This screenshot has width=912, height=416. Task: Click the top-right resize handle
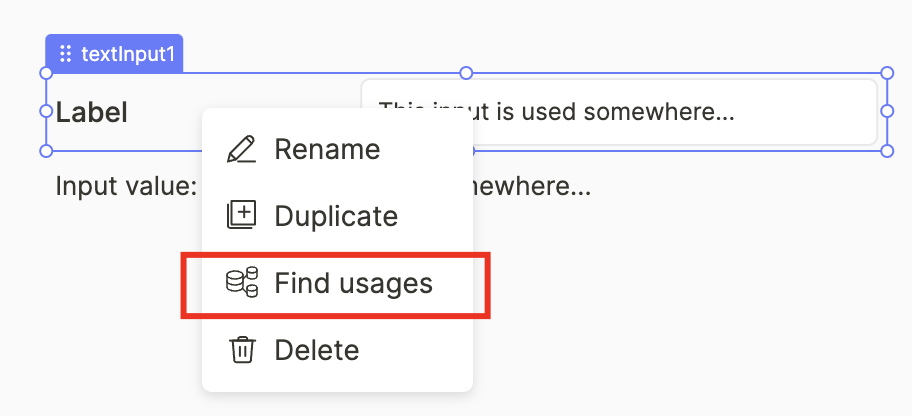click(x=887, y=73)
